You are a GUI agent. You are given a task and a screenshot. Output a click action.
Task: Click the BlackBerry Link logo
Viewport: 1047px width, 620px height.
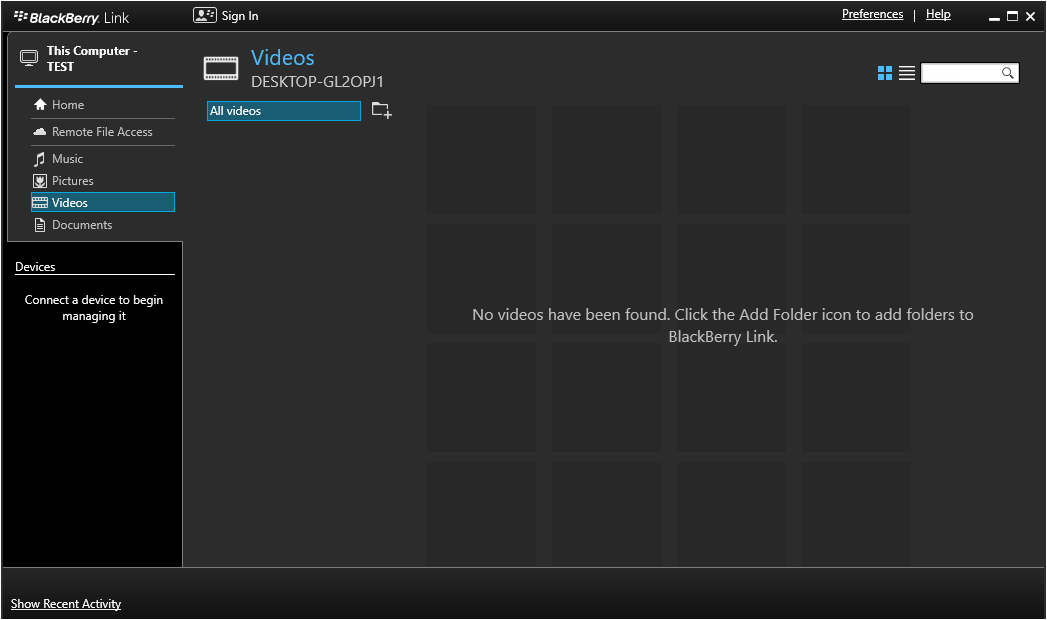72,17
